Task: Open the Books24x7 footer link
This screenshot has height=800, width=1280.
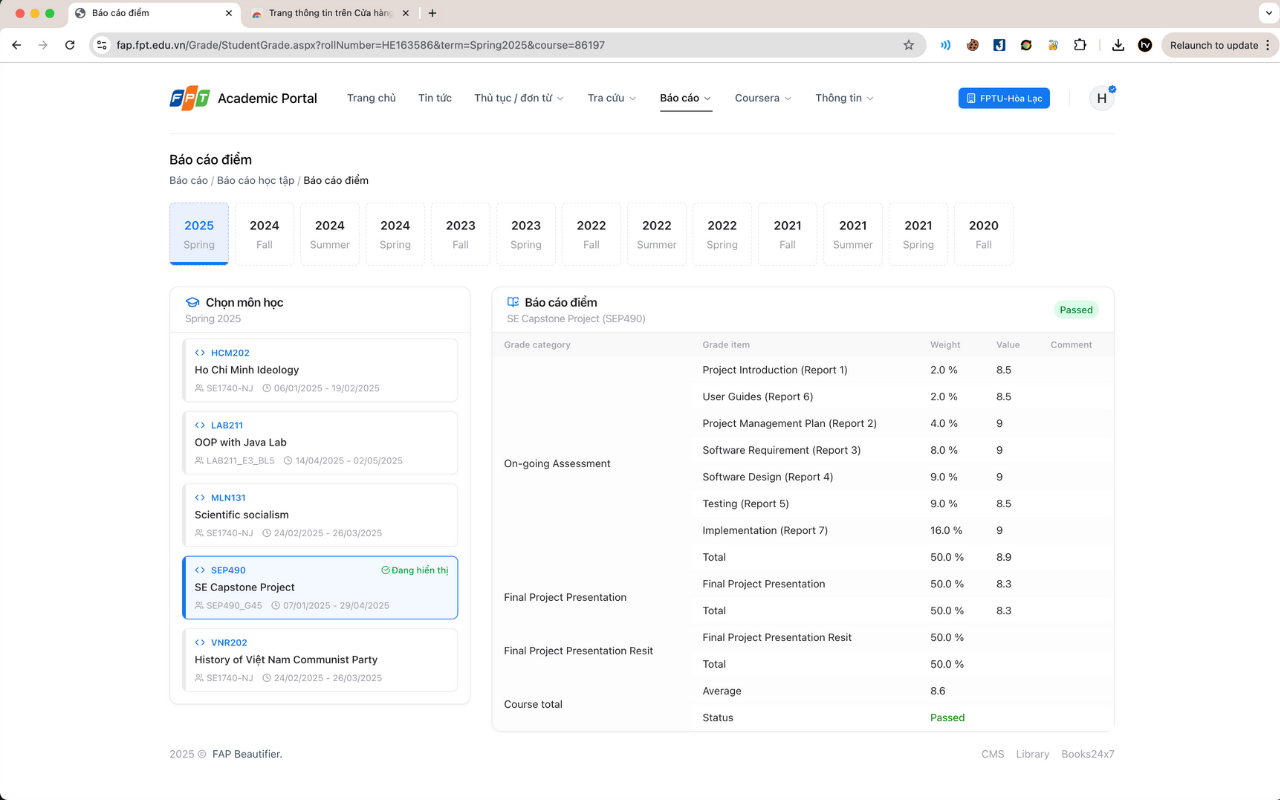Action: (1088, 754)
